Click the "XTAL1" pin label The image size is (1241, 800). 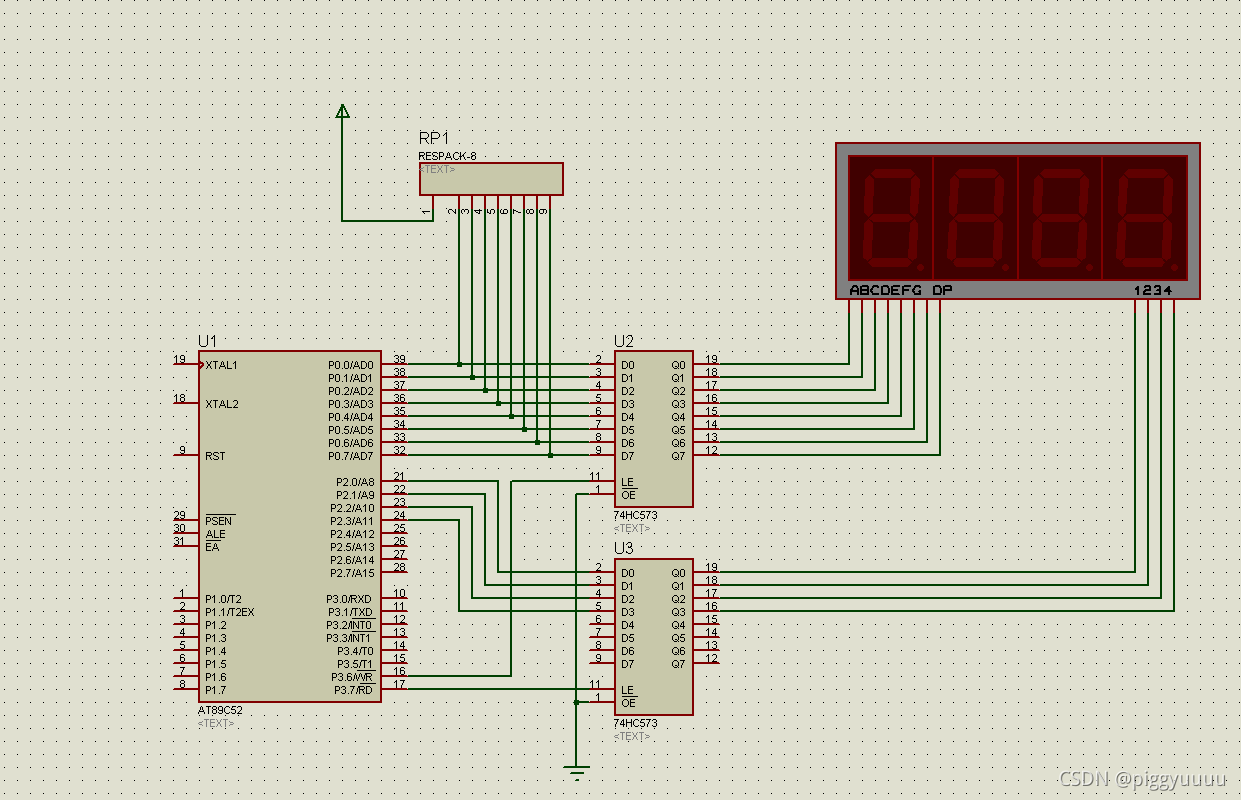(222, 365)
